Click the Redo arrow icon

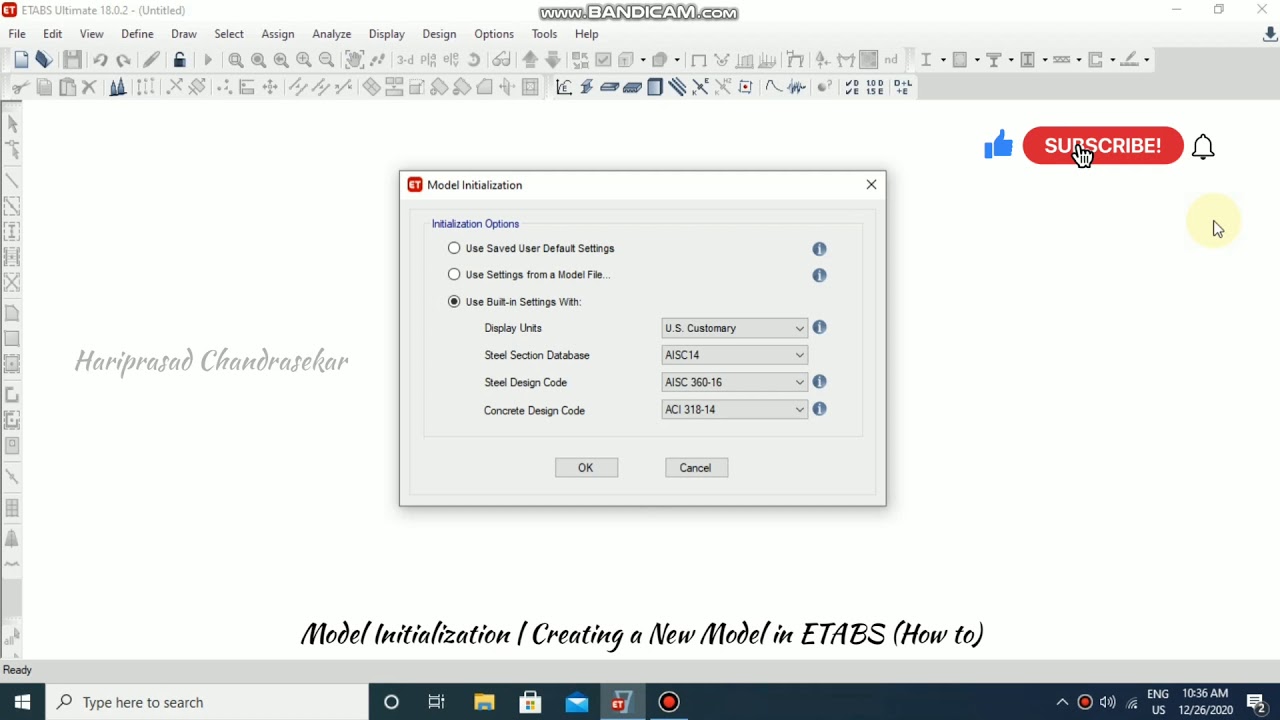[123, 60]
